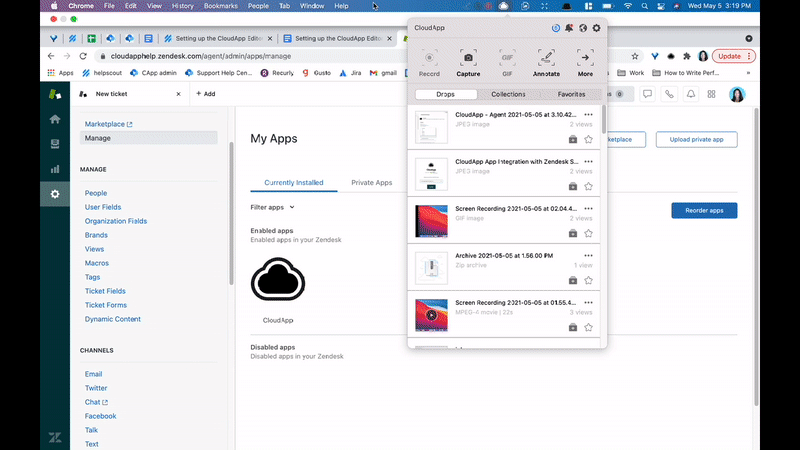This screenshot has height=450, width=800.
Task: Open more options for Screen Recording 02.04.4 drop
Action: 588,209
